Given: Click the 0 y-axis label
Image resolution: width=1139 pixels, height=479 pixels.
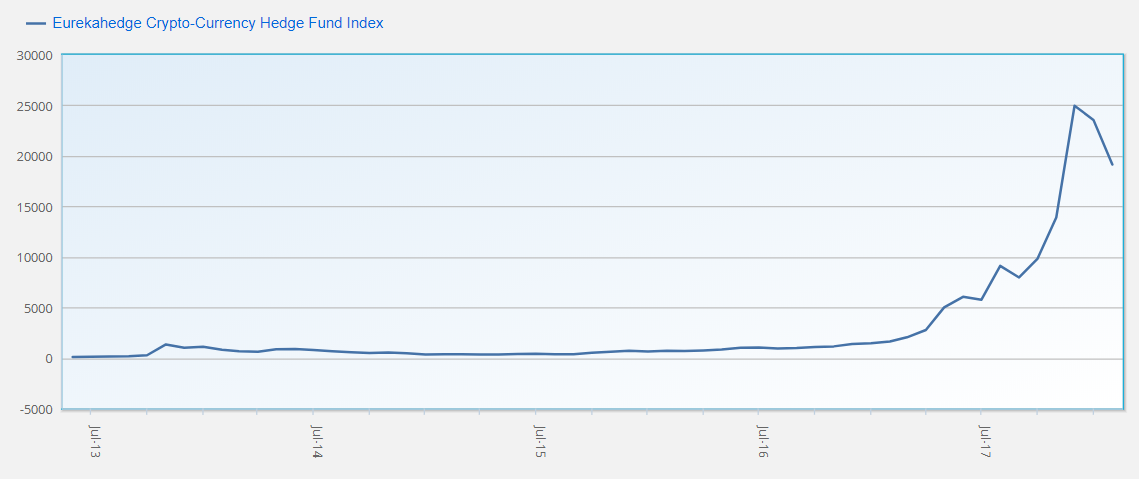Looking at the screenshot, I should click(x=48, y=359).
